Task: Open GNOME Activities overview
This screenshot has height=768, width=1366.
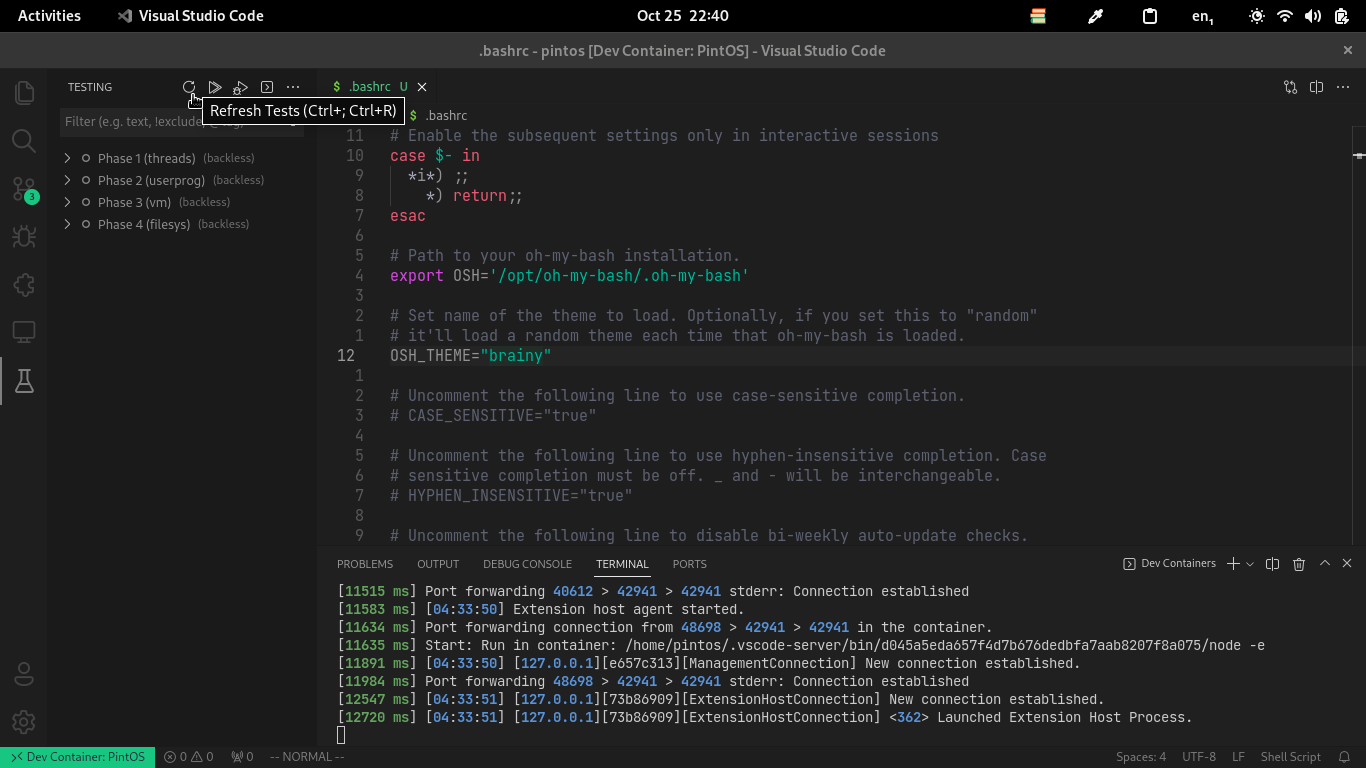Action: [49, 16]
